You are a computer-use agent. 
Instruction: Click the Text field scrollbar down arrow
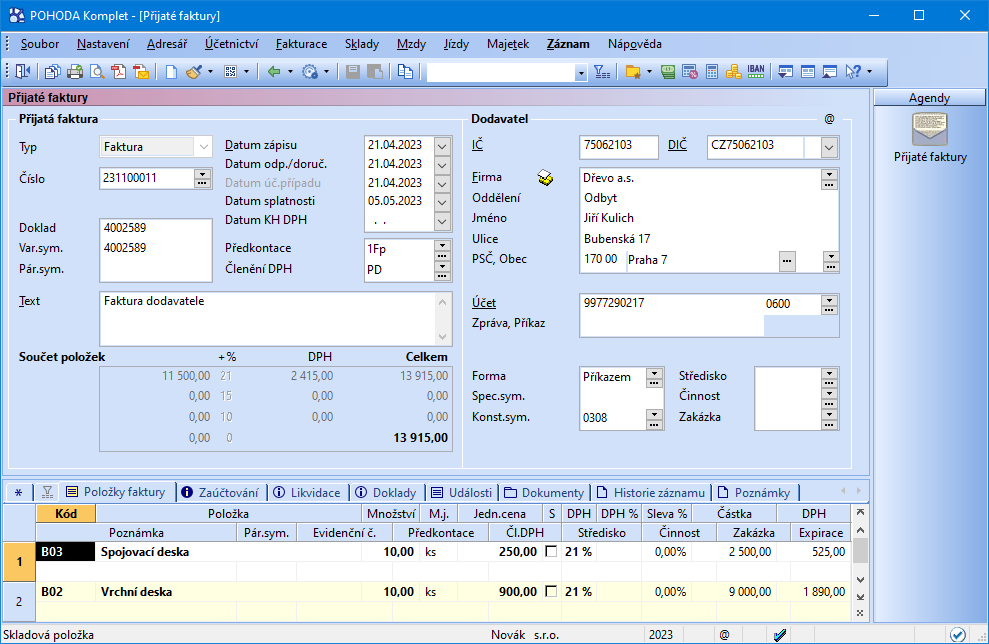pos(442,336)
